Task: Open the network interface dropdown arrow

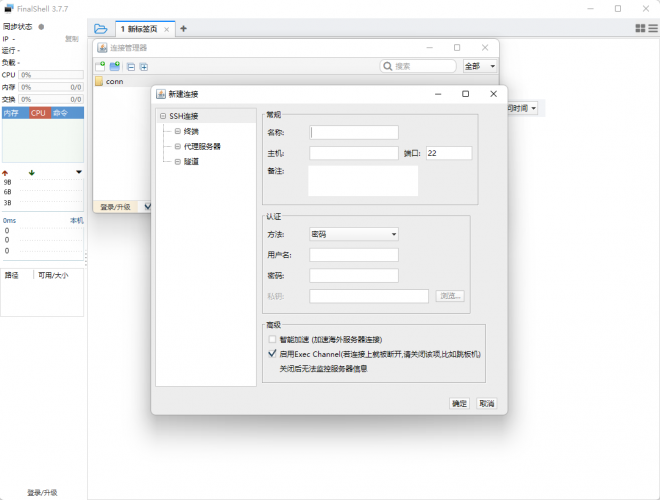Action: click(x=79, y=172)
